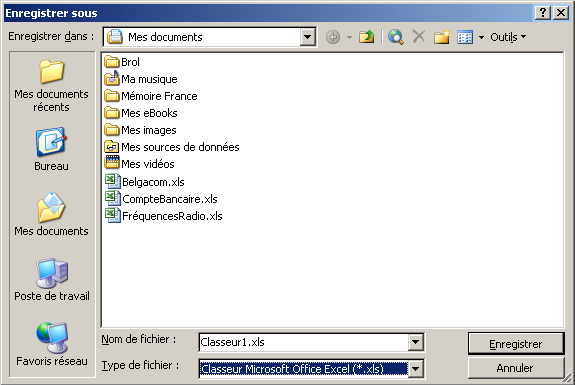Select Bureau in the places bar
The width and height of the screenshot is (575, 385).
pyautogui.click(x=51, y=150)
